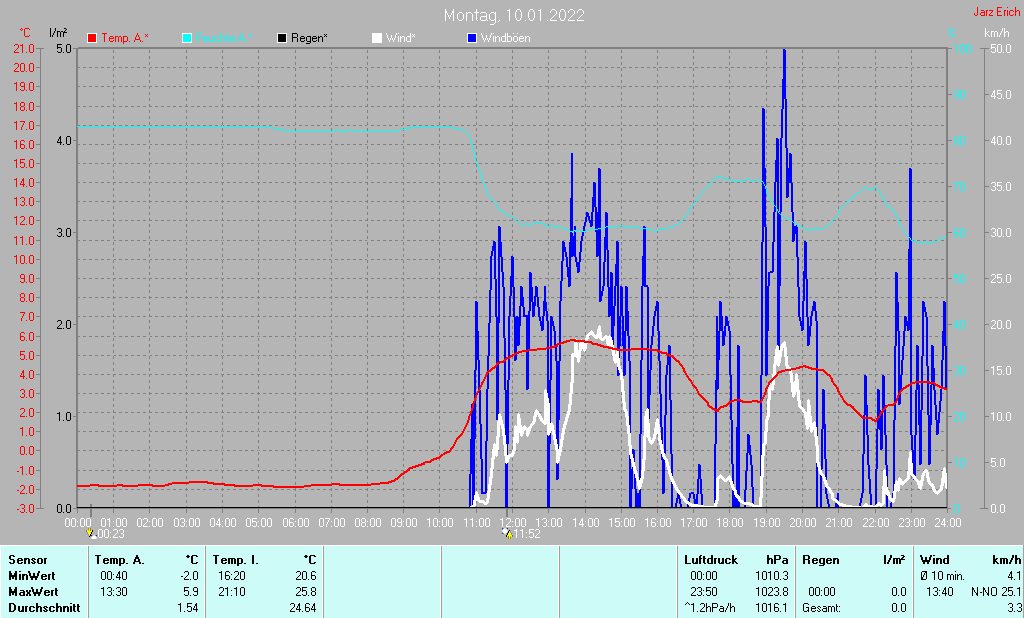Click the 'MinWert' row label
This screenshot has width=1024, height=618.
pos(31,576)
